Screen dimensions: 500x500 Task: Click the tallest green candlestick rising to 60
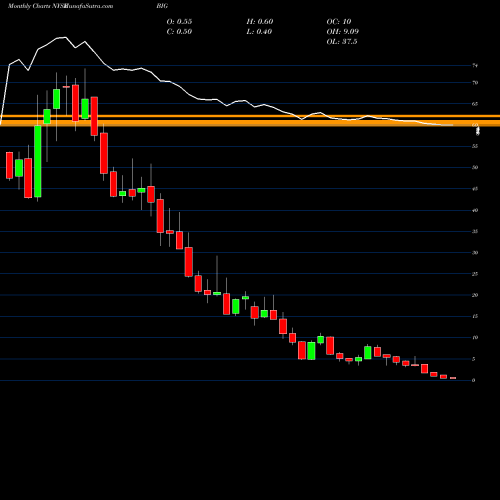[x=38, y=161]
